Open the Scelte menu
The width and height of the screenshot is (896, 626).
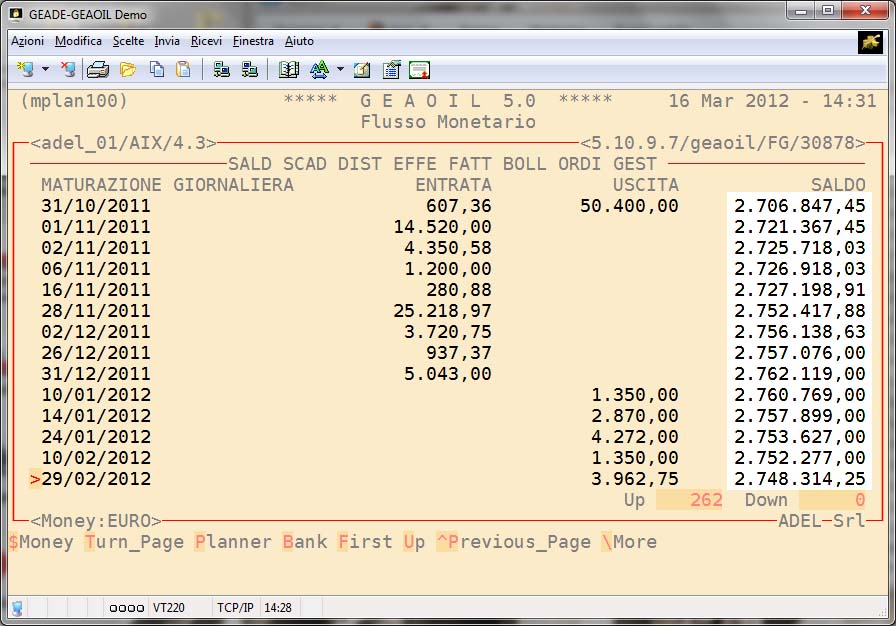tap(128, 41)
